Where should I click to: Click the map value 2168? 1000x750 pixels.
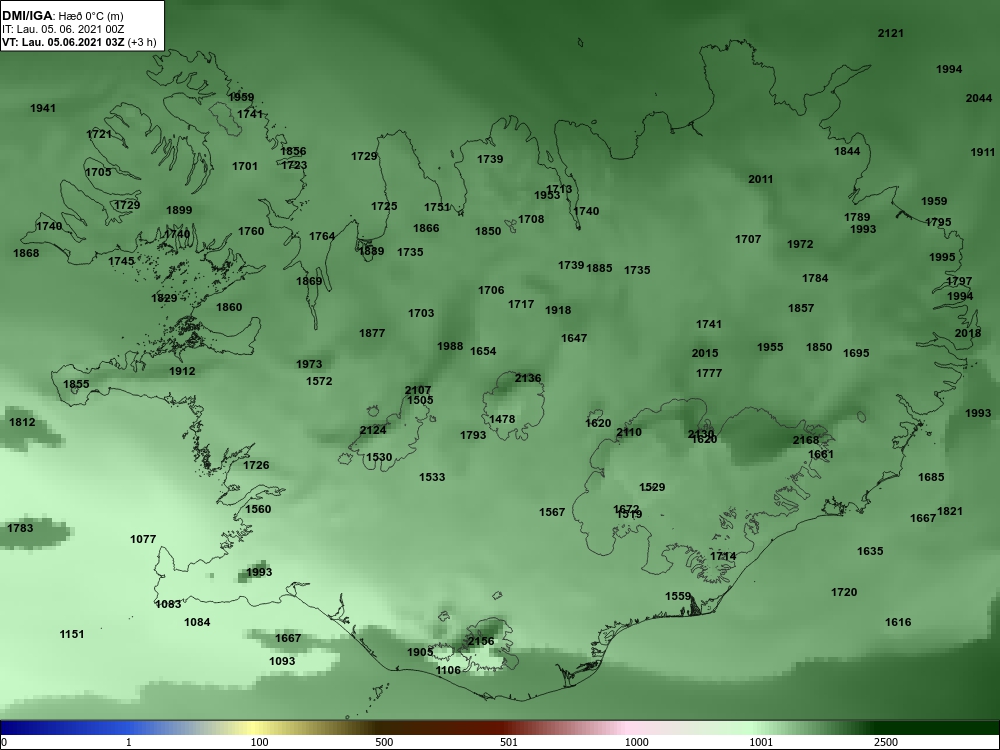(x=805, y=441)
